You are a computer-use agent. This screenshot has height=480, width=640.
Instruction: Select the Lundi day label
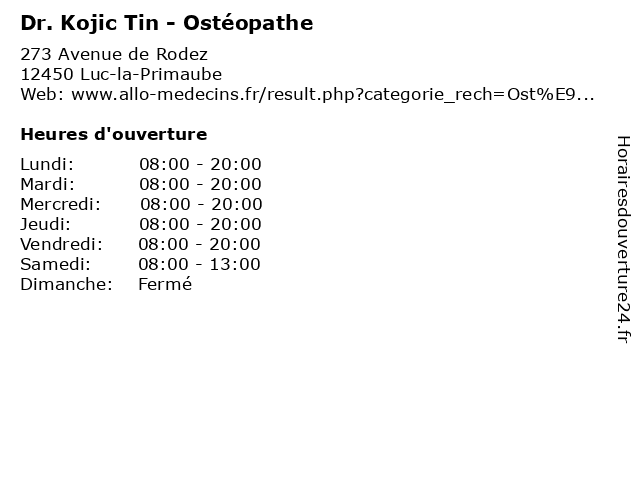pyautogui.click(x=47, y=164)
